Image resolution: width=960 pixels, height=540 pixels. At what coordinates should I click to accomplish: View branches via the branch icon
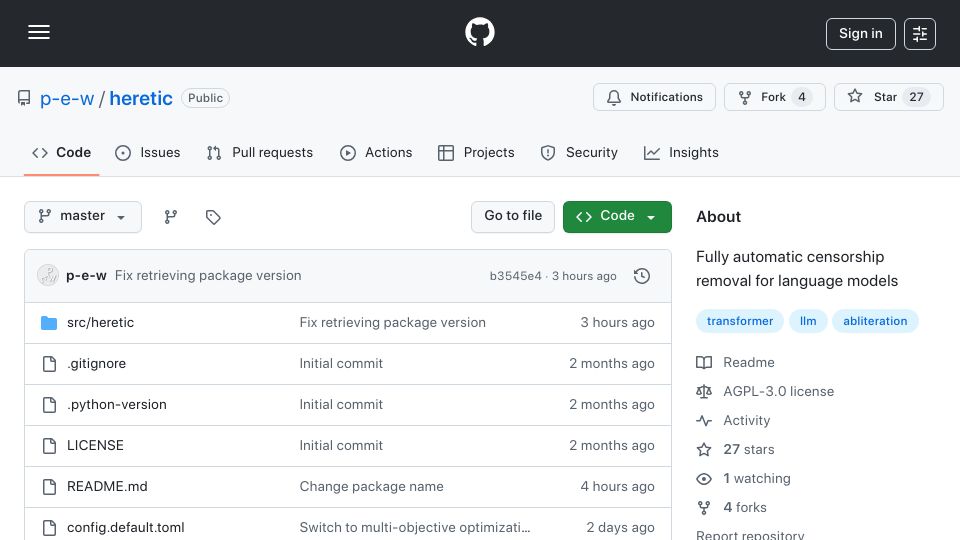pyautogui.click(x=171, y=217)
